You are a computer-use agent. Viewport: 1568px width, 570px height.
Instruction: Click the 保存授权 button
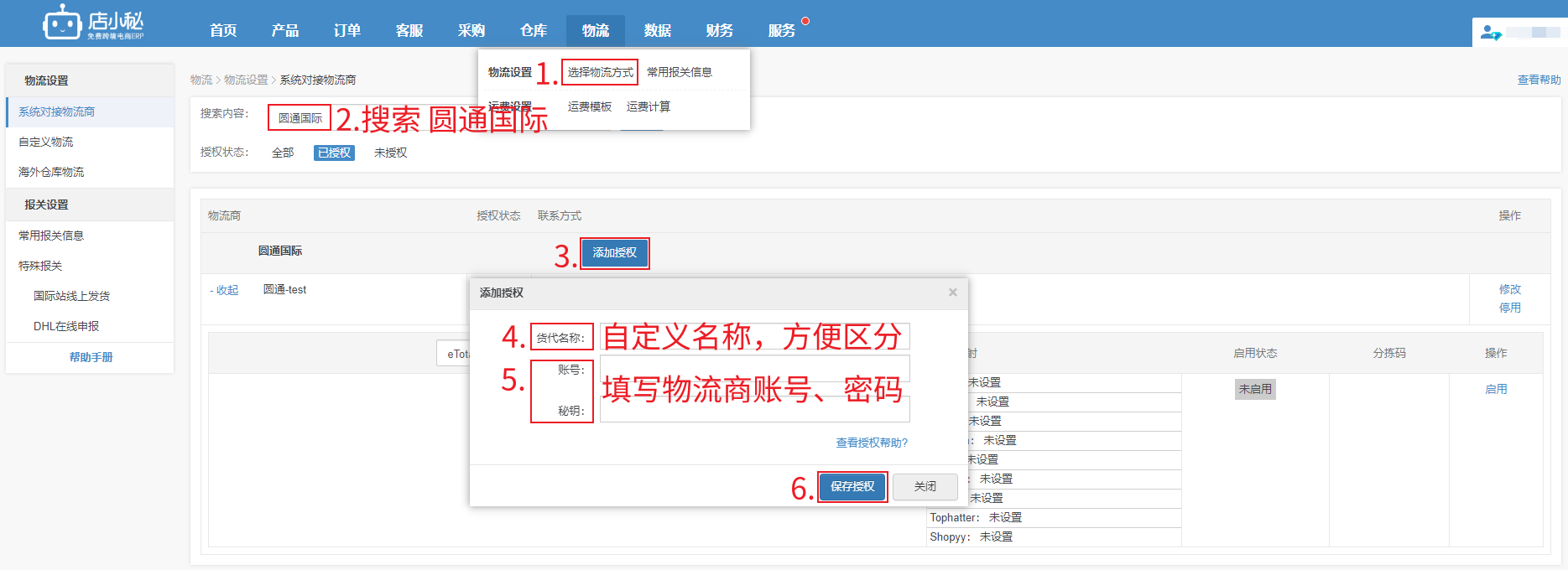coord(852,486)
